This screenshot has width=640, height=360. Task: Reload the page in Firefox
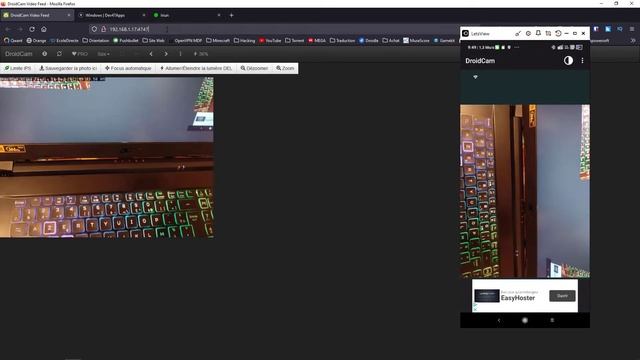32,29
